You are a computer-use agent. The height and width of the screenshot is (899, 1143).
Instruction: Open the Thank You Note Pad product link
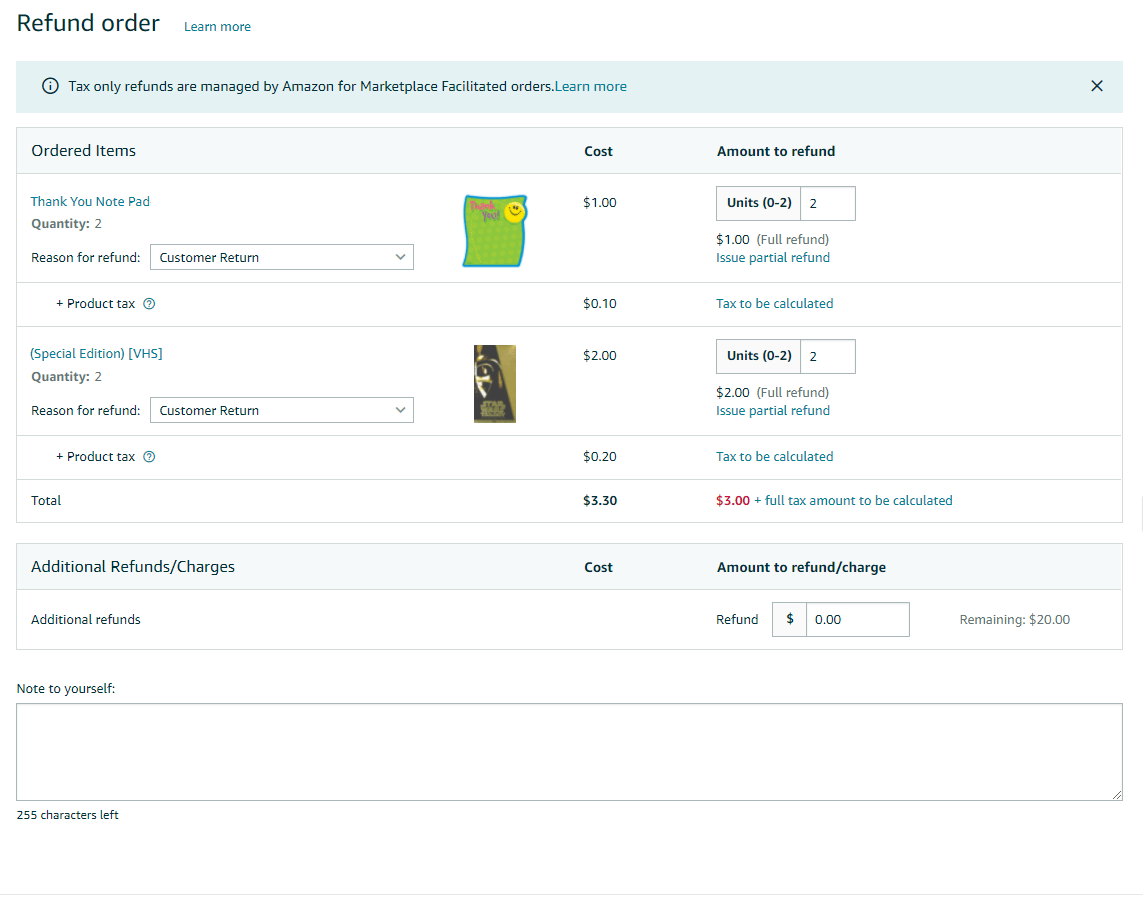tap(90, 202)
